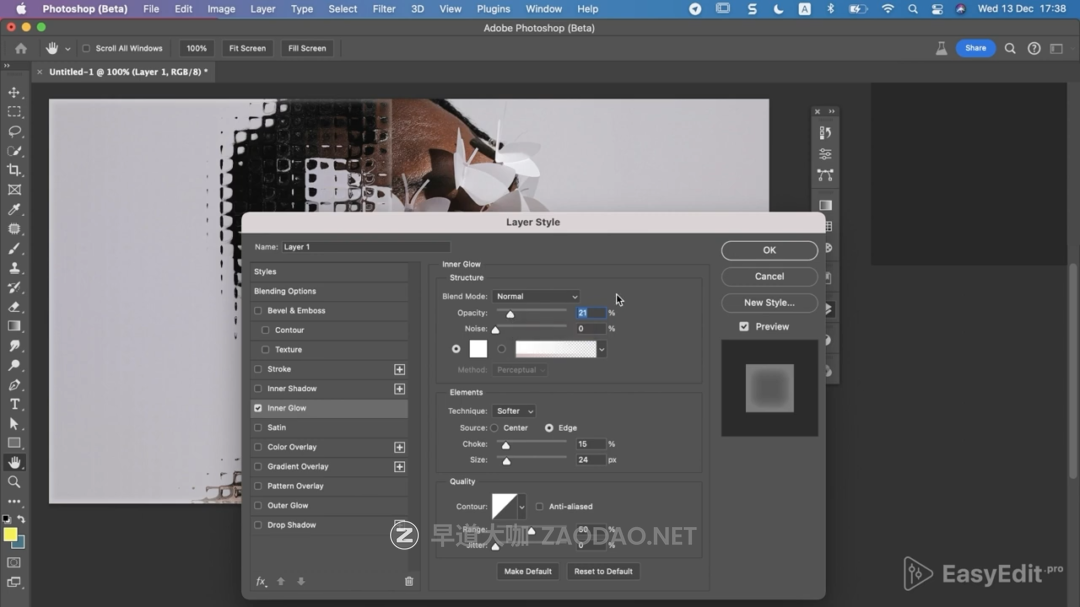This screenshot has width=1080, height=607.
Task: Select the Center source radio button
Action: click(494, 428)
